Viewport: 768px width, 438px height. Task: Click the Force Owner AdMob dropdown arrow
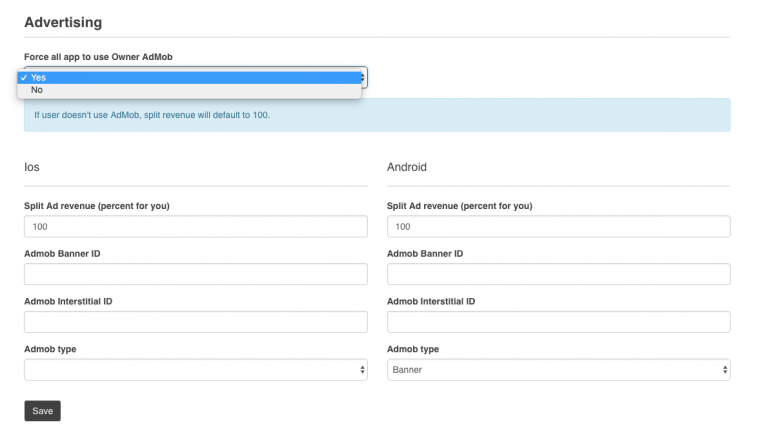364,77
